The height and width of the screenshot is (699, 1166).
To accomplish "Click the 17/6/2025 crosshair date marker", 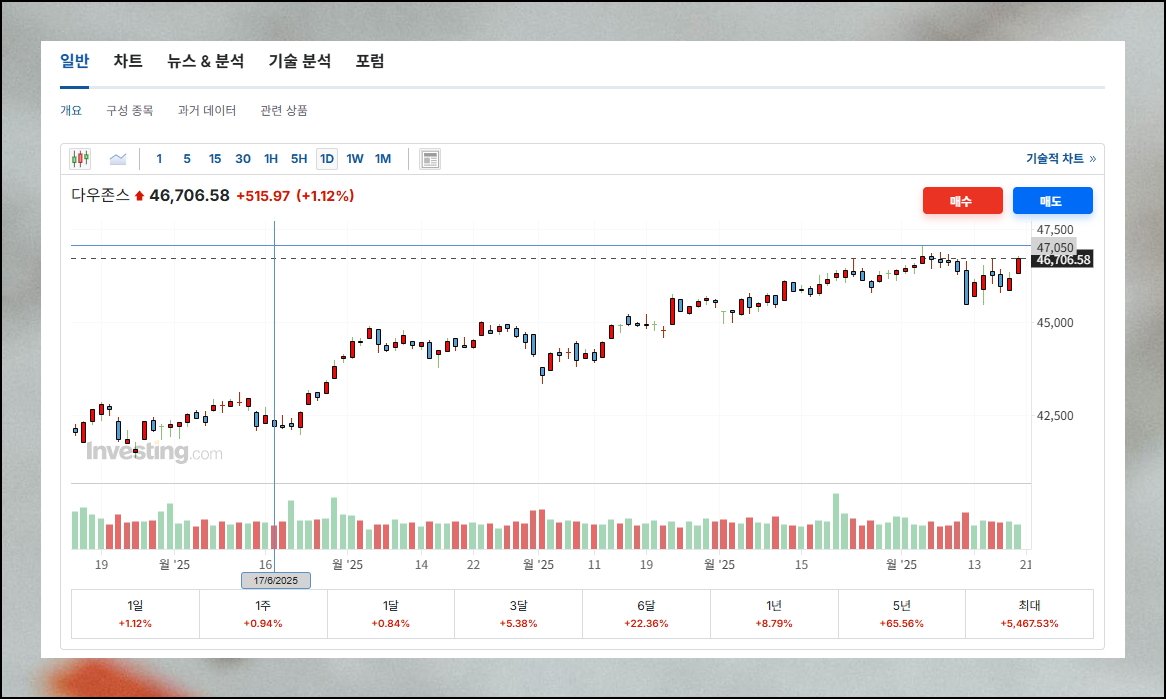I will click(x=276, y=581).
